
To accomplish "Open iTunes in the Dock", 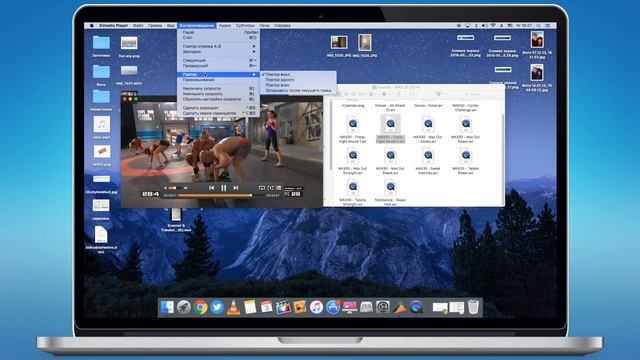I will coord(316,307).
